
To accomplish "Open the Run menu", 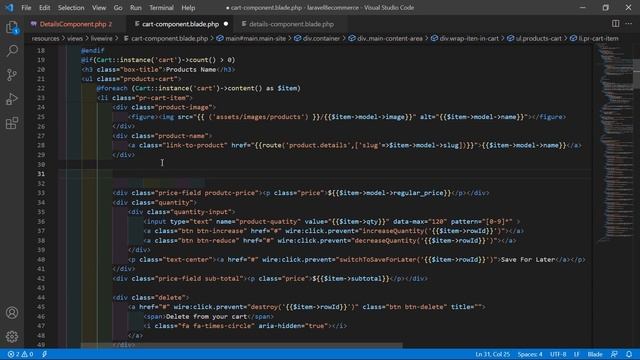I will tap(136, 8).
